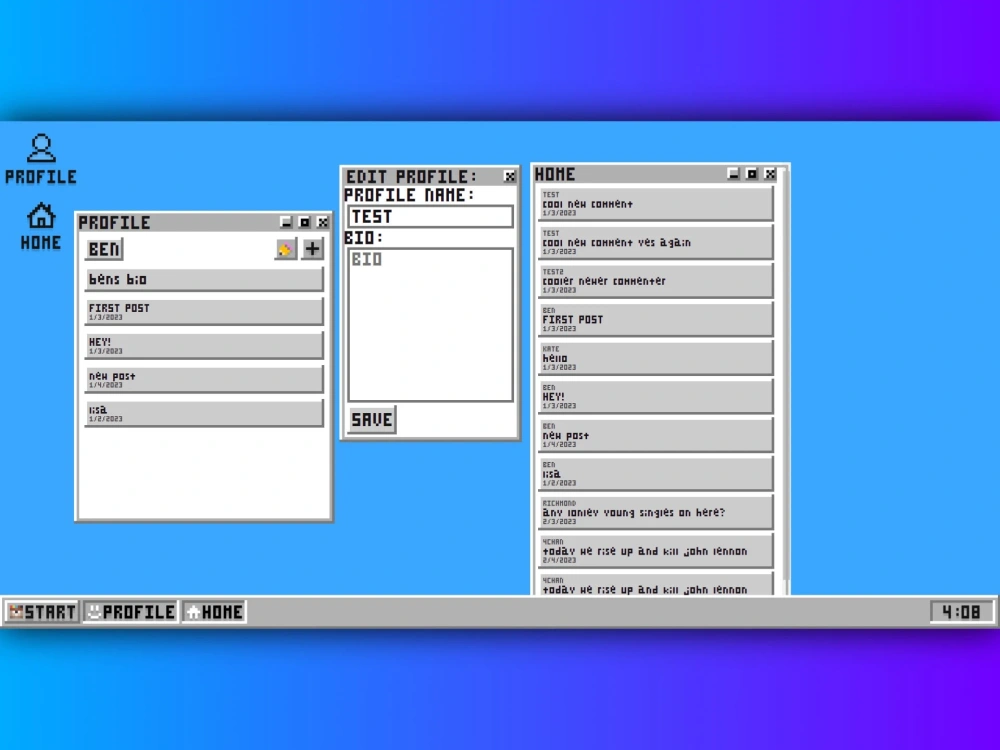
Task: Click the 4:08 clock on taskbar
Action: pyautogui.click(x=961, y=612)
